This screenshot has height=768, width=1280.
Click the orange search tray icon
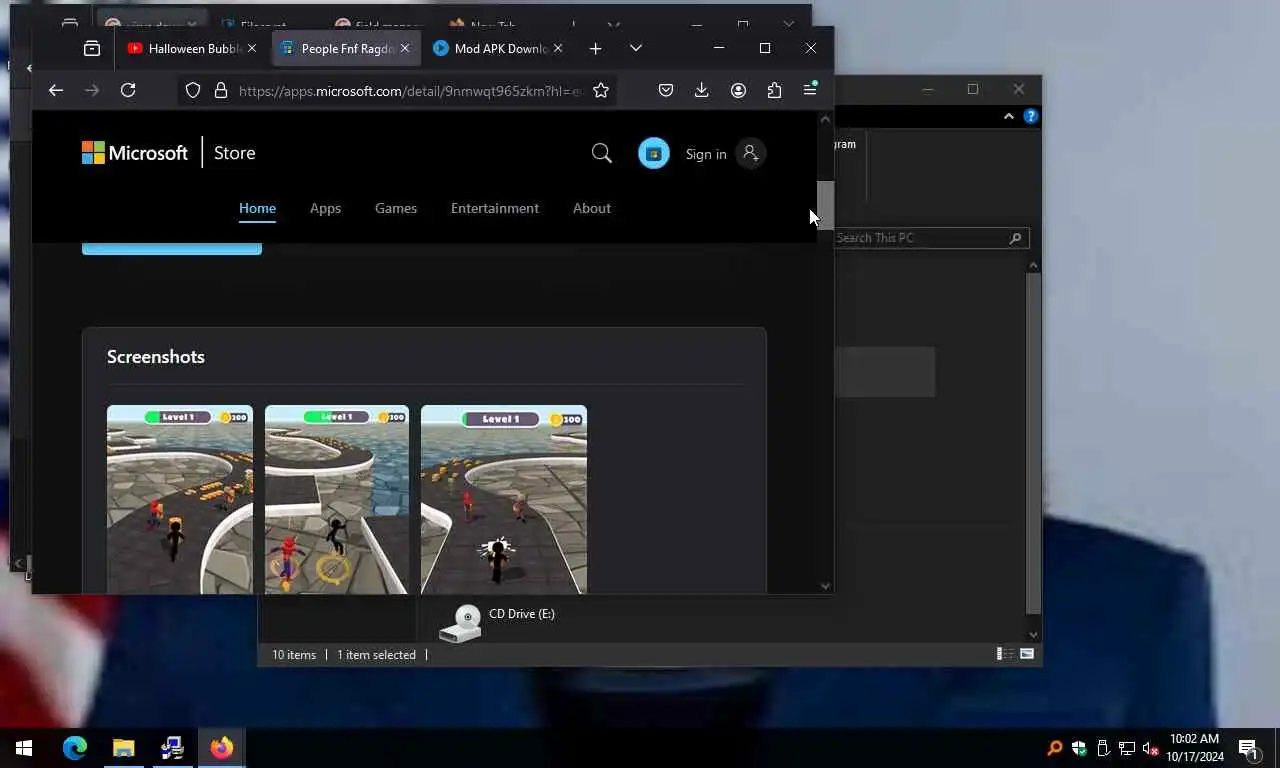tap(1054, 748)
